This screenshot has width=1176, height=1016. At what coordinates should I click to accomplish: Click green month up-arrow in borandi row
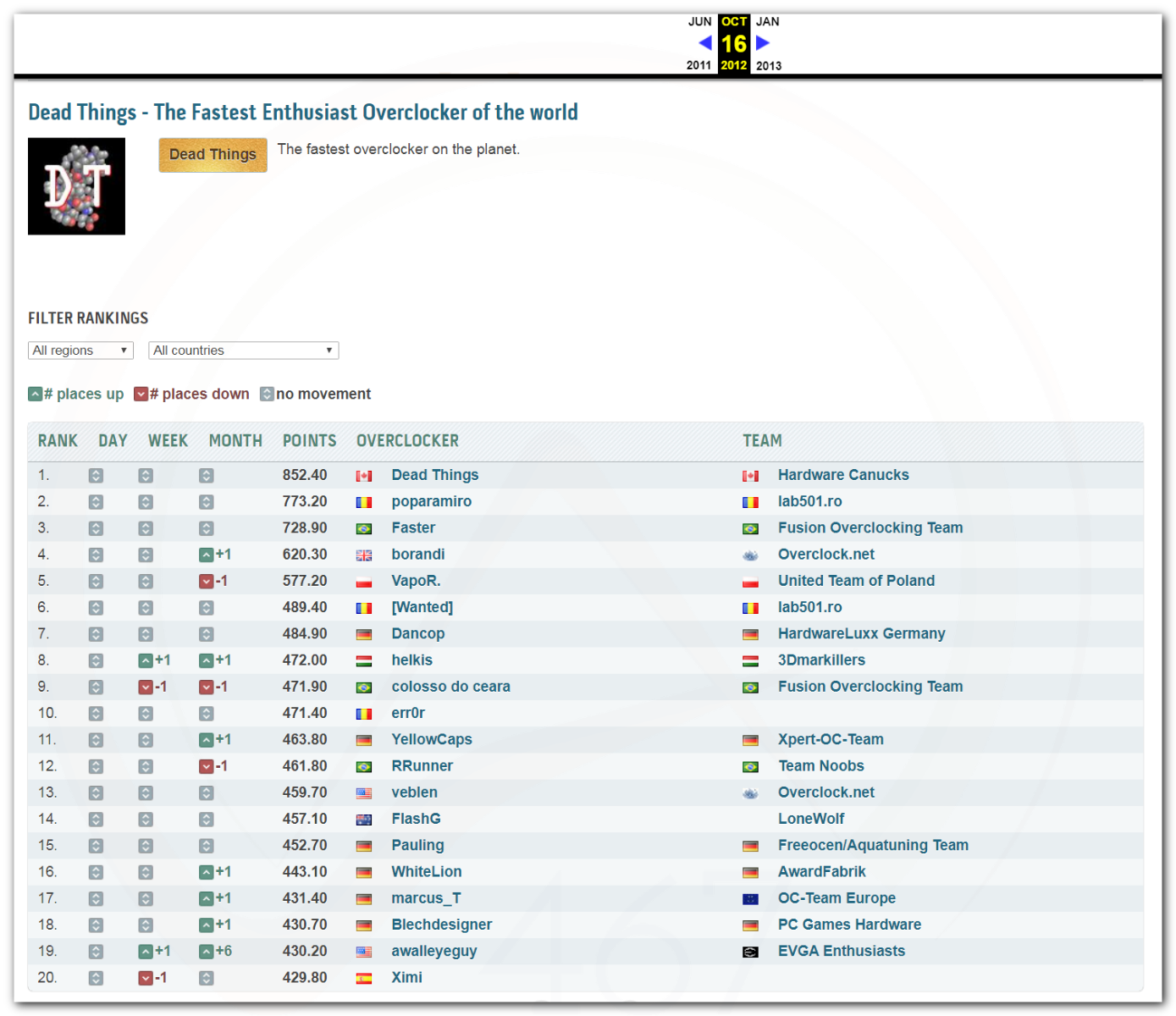[207, 555]
